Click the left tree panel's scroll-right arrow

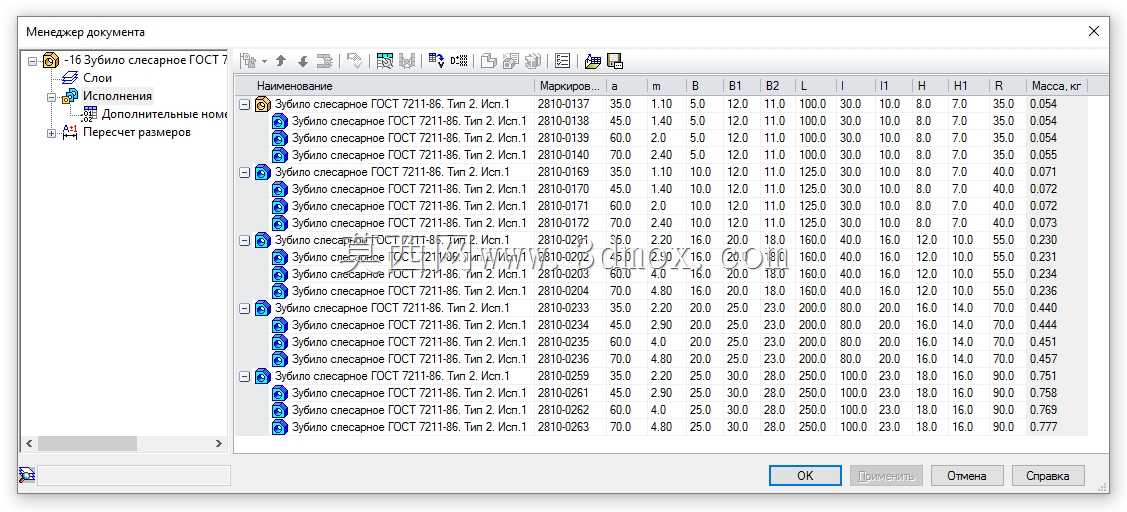click(x=218, y=444)
